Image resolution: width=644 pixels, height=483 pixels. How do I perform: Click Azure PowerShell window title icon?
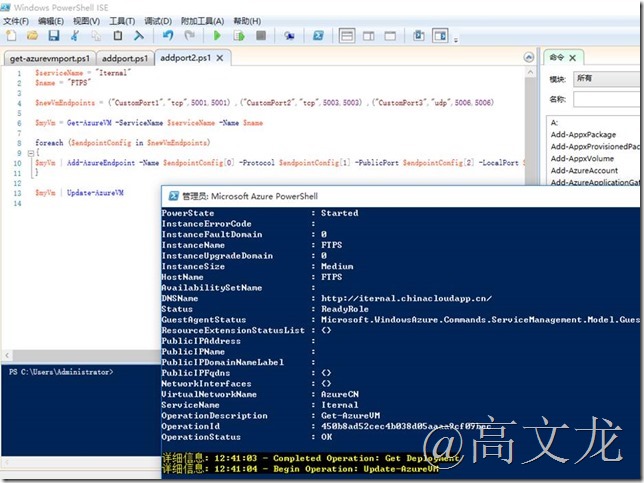pyautogui.click(x=174, y=196)
